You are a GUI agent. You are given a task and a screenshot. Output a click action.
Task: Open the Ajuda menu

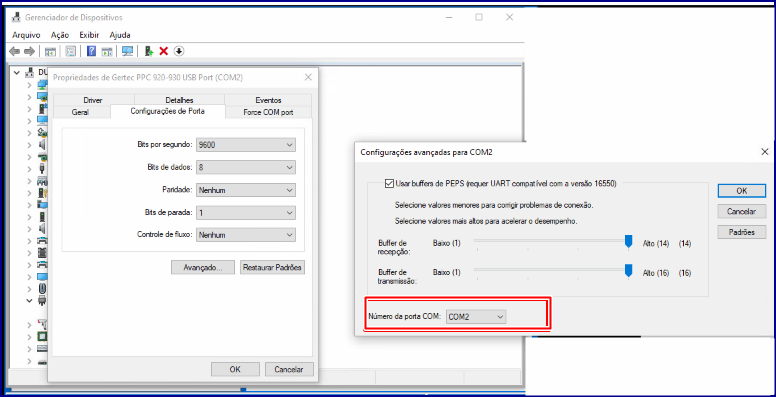120,35
